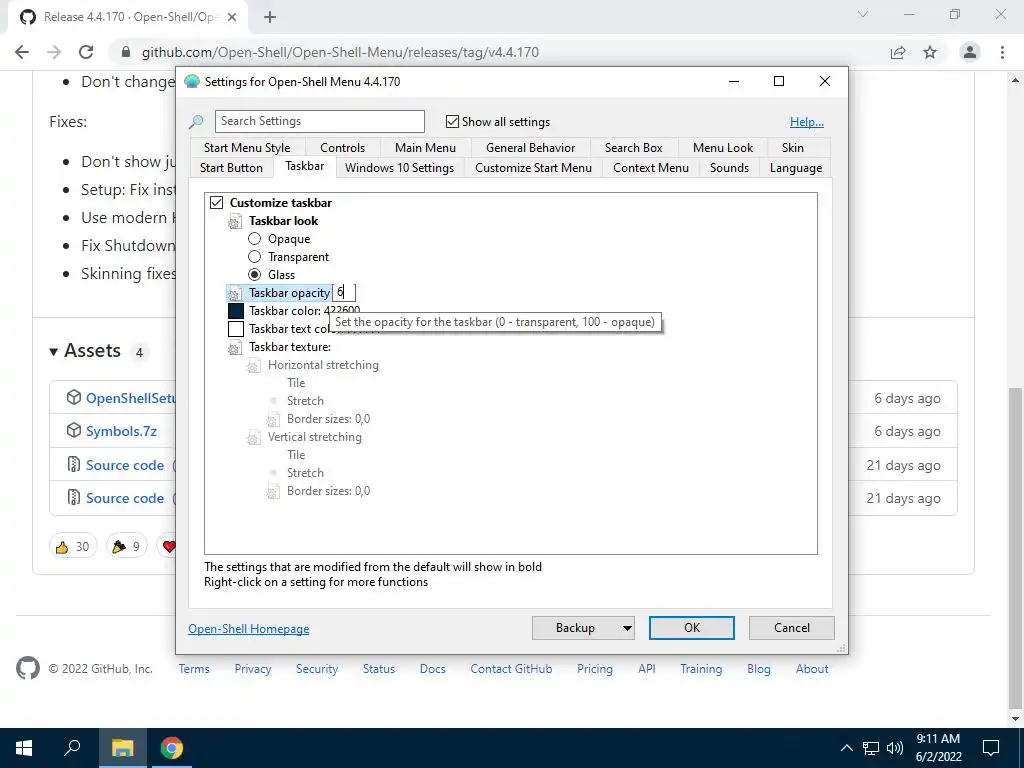Image resolution: width=1024 pixels, height=768 pixels.
Task: Open the Contact GitHub footer link
Action: click(x=511, y=669)
